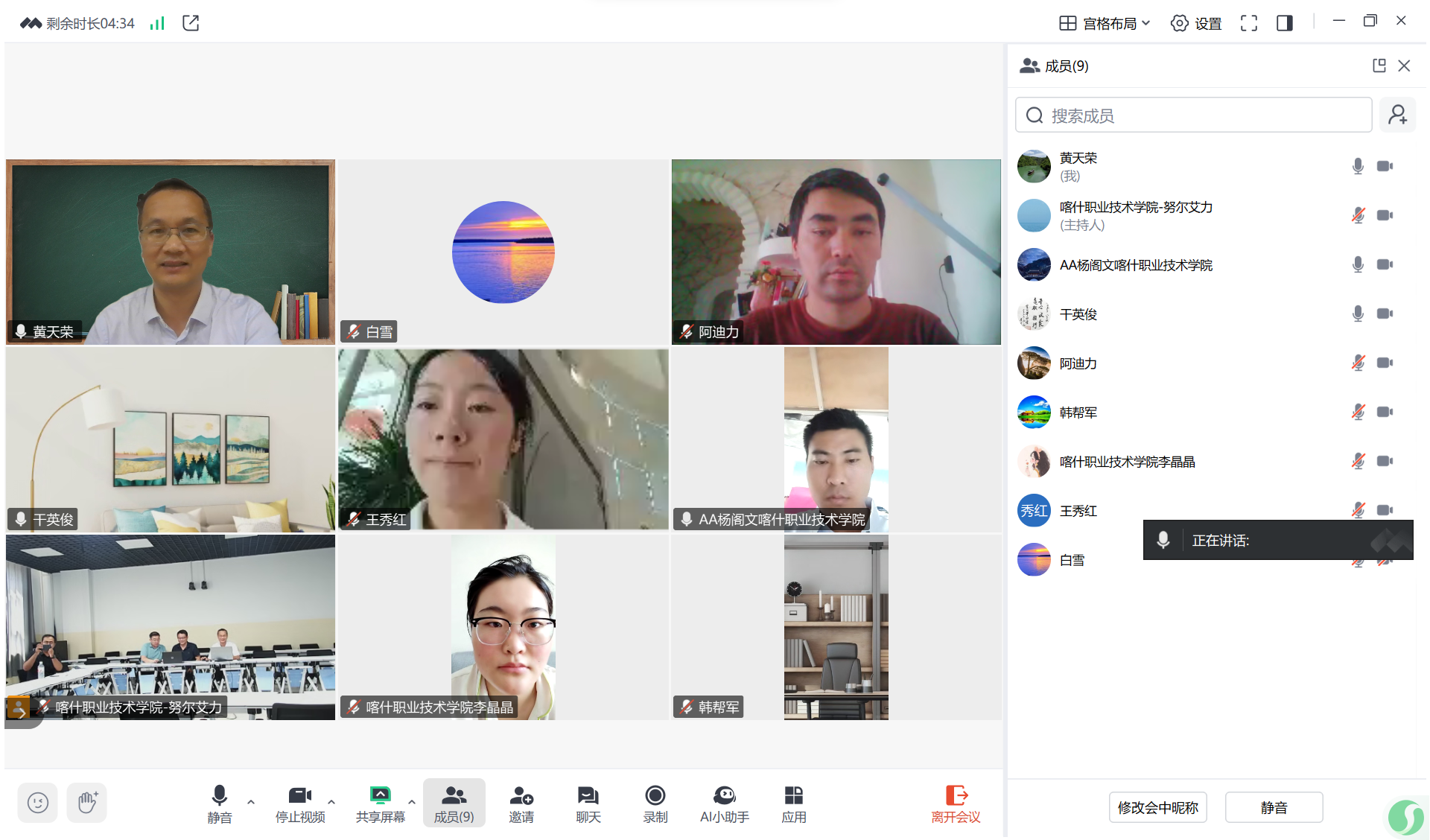Toggle 停止视频 camera button
The image size is (1430, 840).
pos(299,803)
